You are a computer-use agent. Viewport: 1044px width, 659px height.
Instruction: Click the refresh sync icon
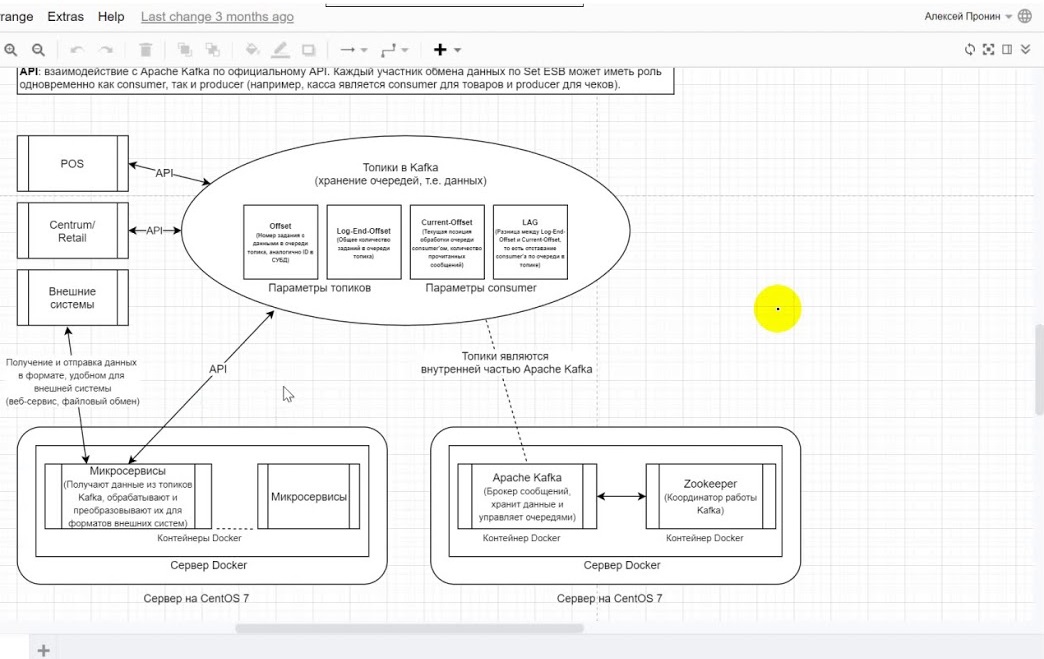pos(969,49)
